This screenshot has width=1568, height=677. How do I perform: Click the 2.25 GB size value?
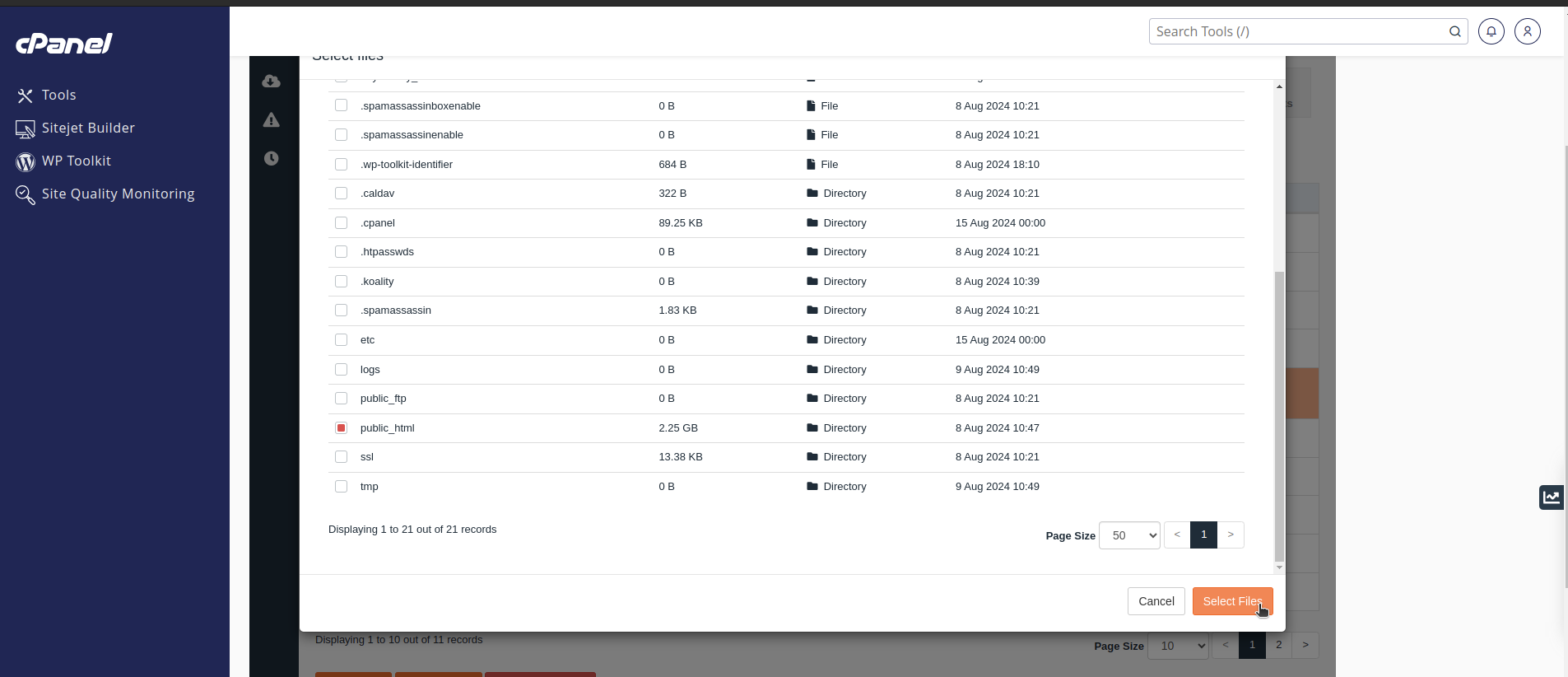pyautogui.click(x=678, y=427)
